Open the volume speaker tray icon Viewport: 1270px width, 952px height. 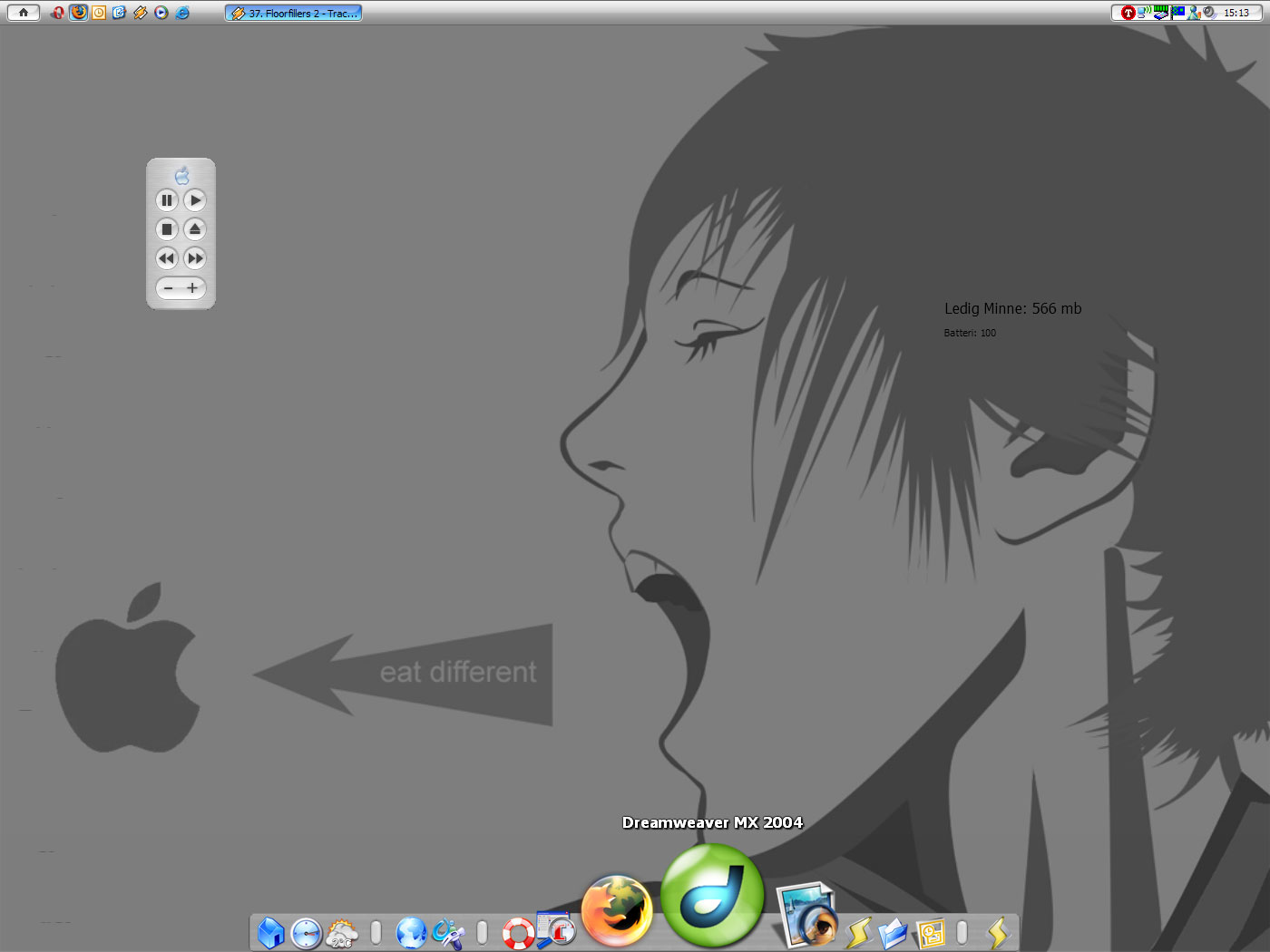coord(1209,13)
